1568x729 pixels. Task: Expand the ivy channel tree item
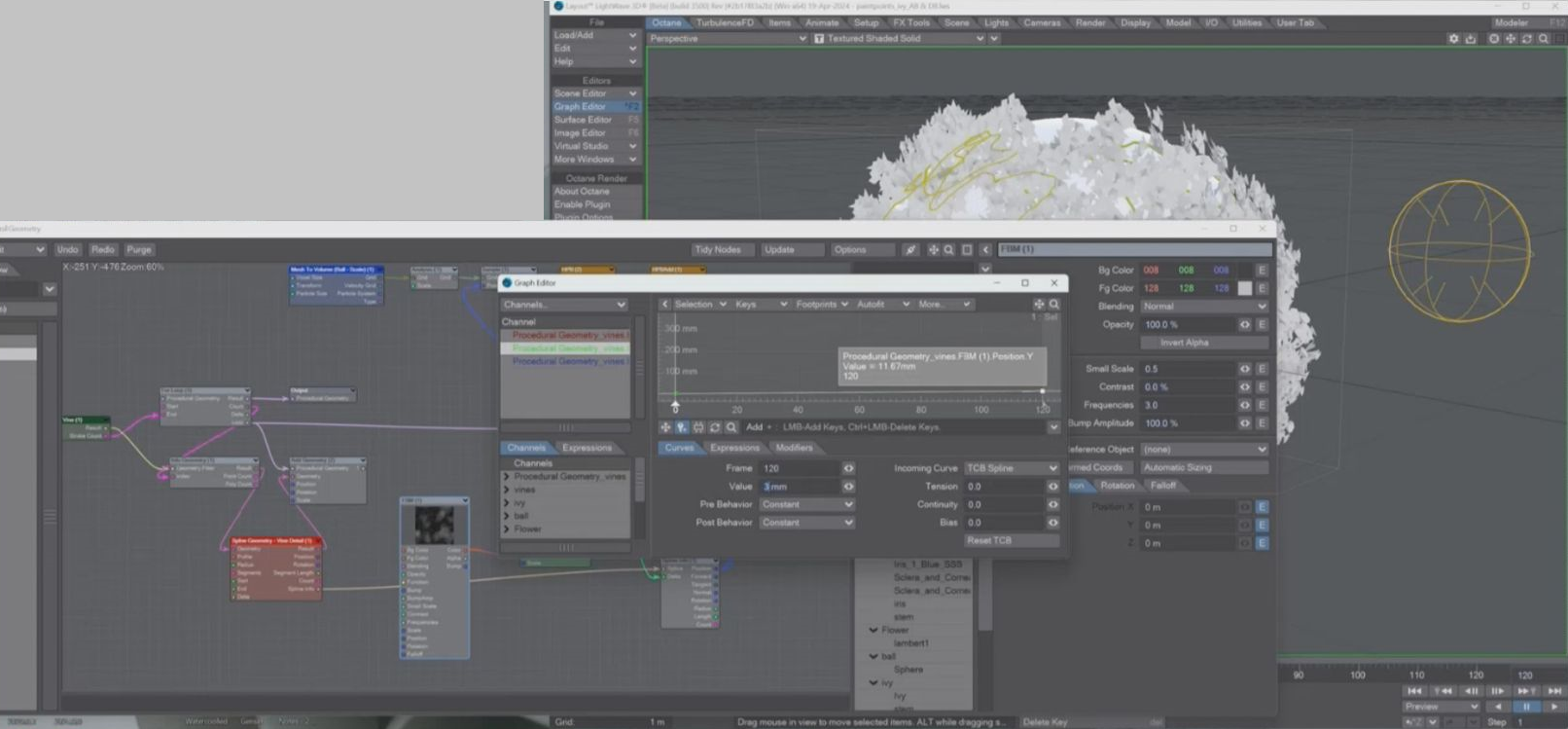click(507, 503)
